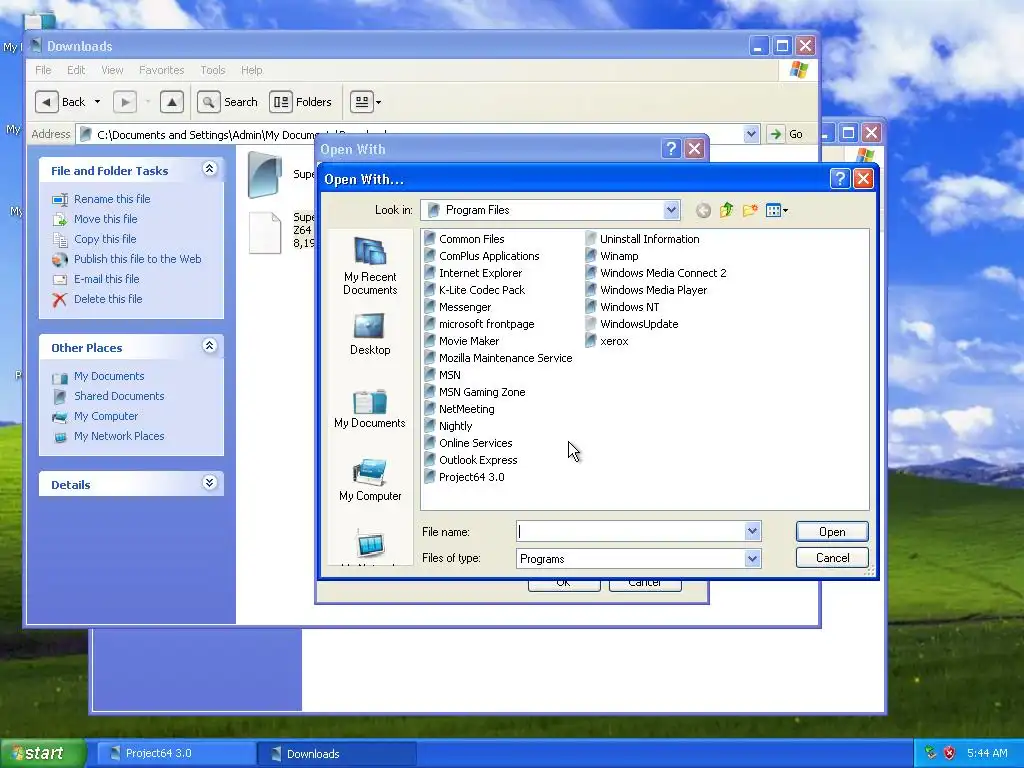This screenshot has width=1024, height=768.
Task: Select Desktop in the places bar
Action: [370, 334]
